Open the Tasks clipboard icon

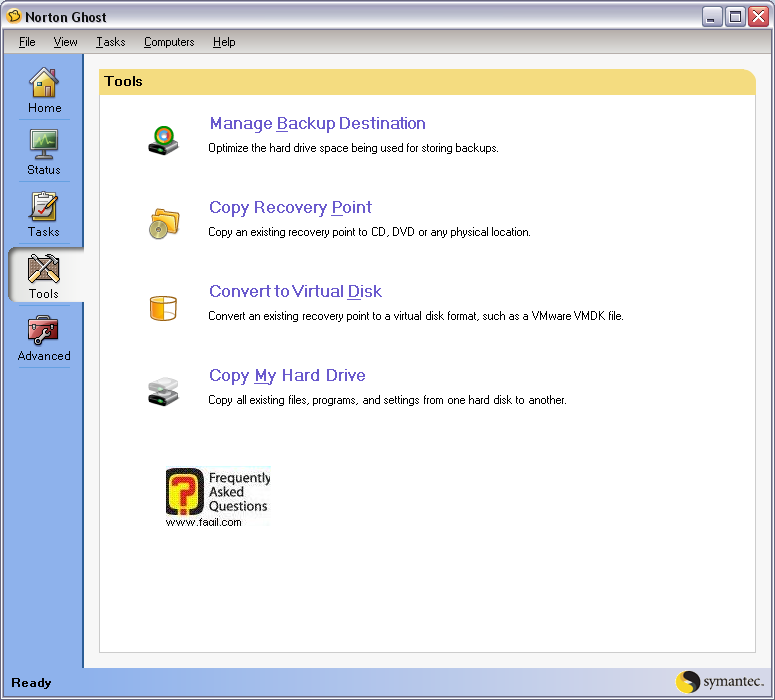[x=44, y=208]
